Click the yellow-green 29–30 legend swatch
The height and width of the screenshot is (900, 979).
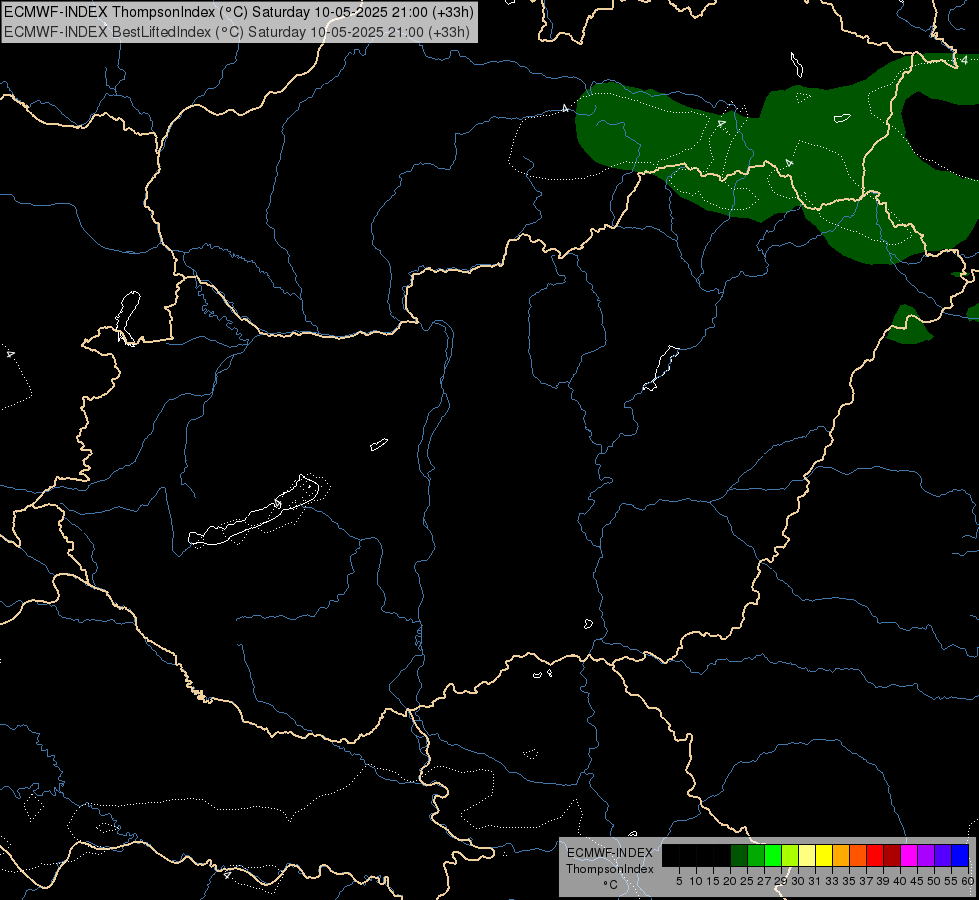coord(790,855)
